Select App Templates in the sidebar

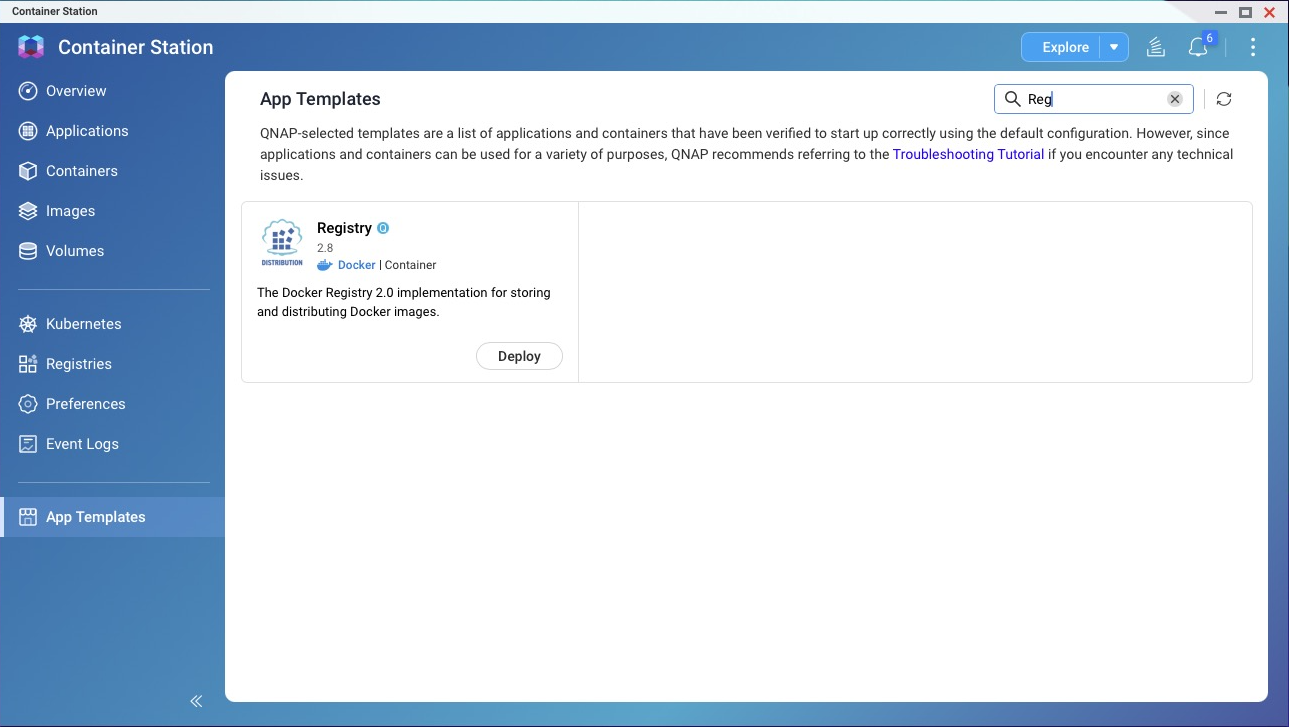112,517
